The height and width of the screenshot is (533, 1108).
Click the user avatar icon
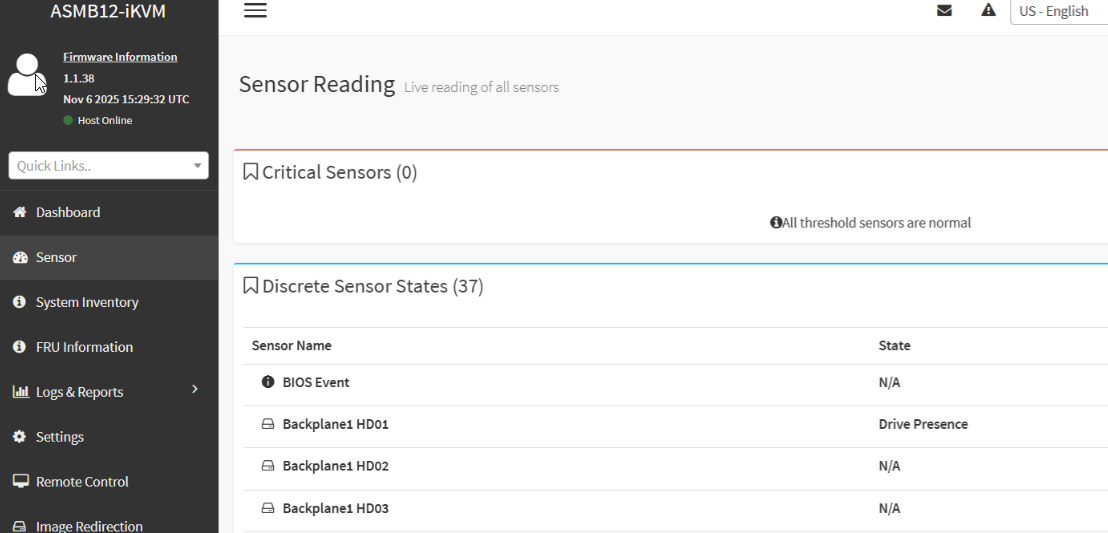point(27,76)
